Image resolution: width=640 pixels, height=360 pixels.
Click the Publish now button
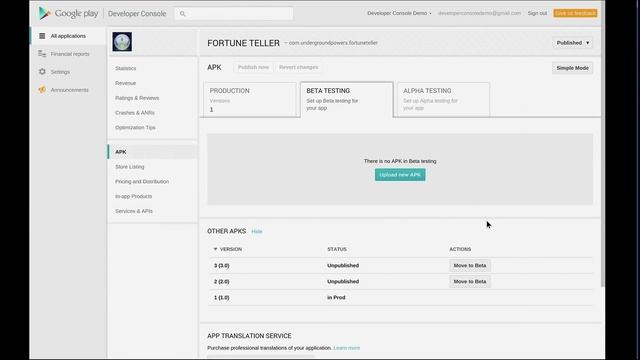click(x=253, y=67)
